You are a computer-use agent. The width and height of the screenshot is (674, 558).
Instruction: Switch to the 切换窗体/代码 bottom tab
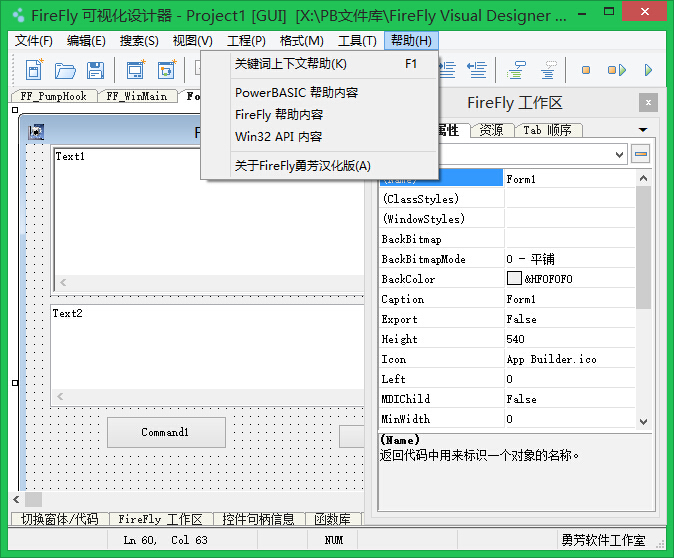click(60, 519)
